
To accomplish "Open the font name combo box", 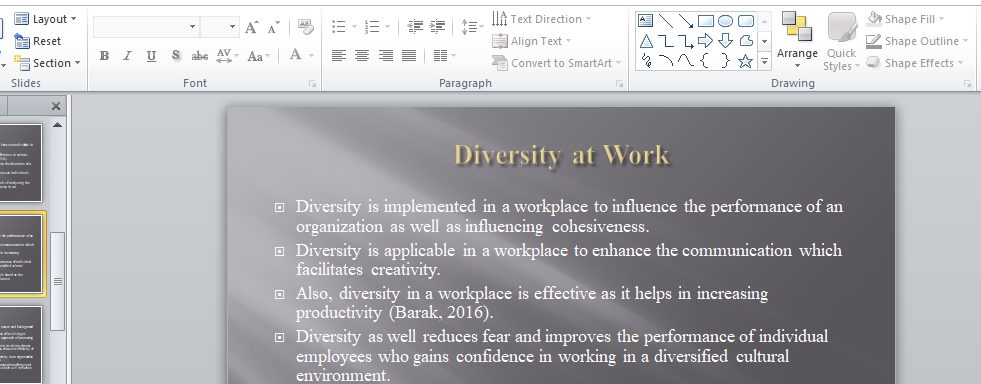I will click(x=192, y=27).
